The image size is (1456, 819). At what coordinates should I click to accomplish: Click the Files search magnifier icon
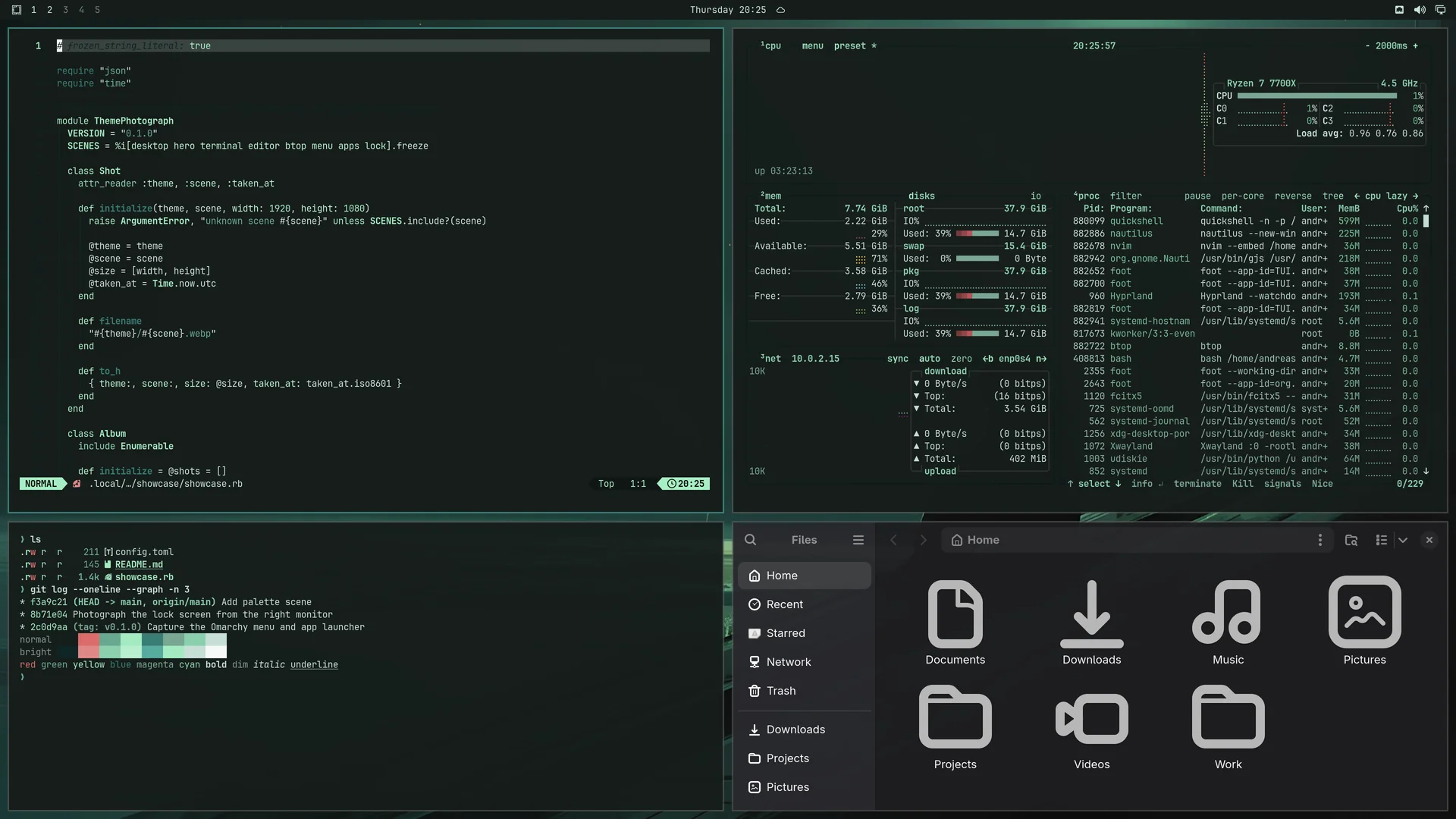pyautogui.click(x=750, y=540)
